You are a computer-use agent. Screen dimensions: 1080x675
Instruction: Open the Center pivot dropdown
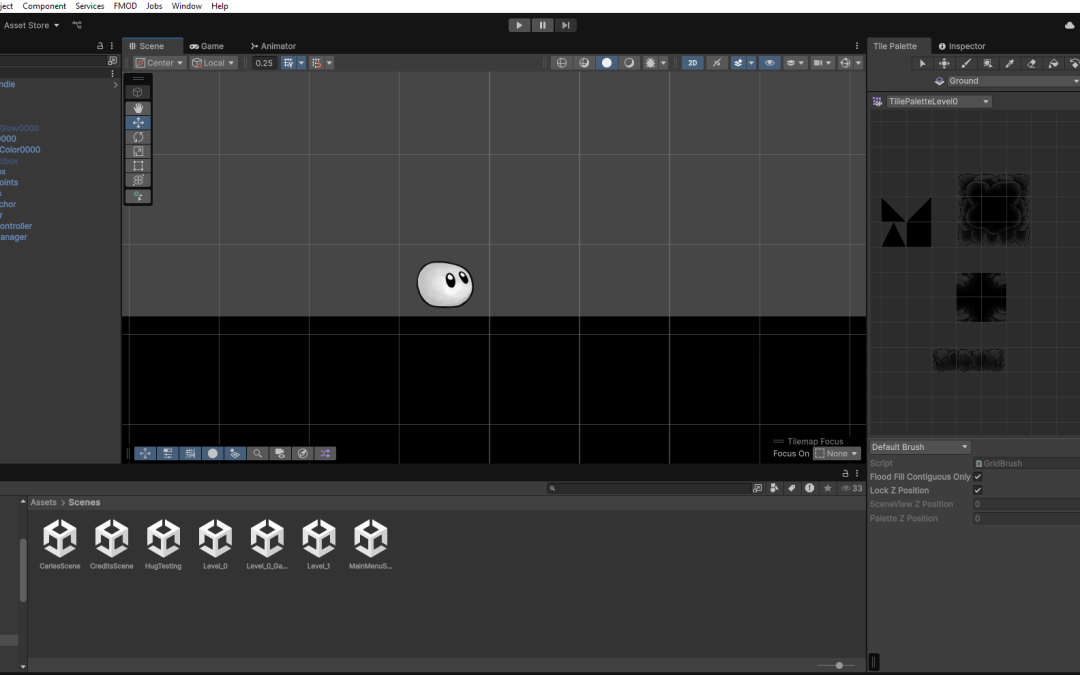[x=159, y=63]
